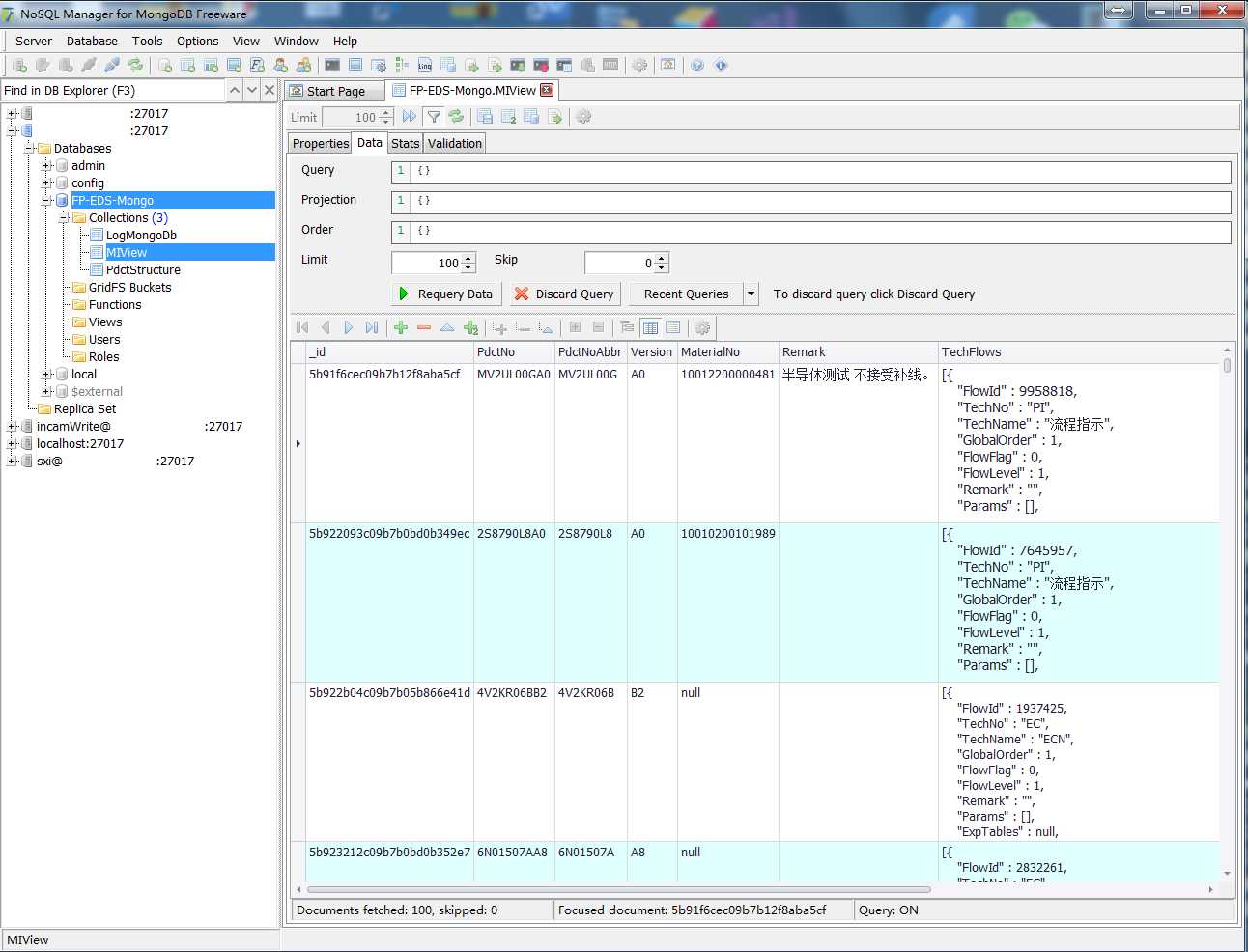Viewport: 1248px width, 952px height.
Task: Click the export data icon in tab toolbar
Action: (554, 117)
